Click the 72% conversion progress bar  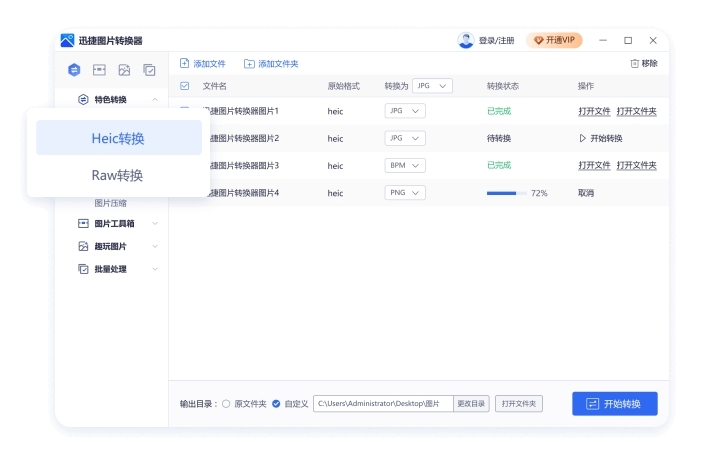(506, 193)
